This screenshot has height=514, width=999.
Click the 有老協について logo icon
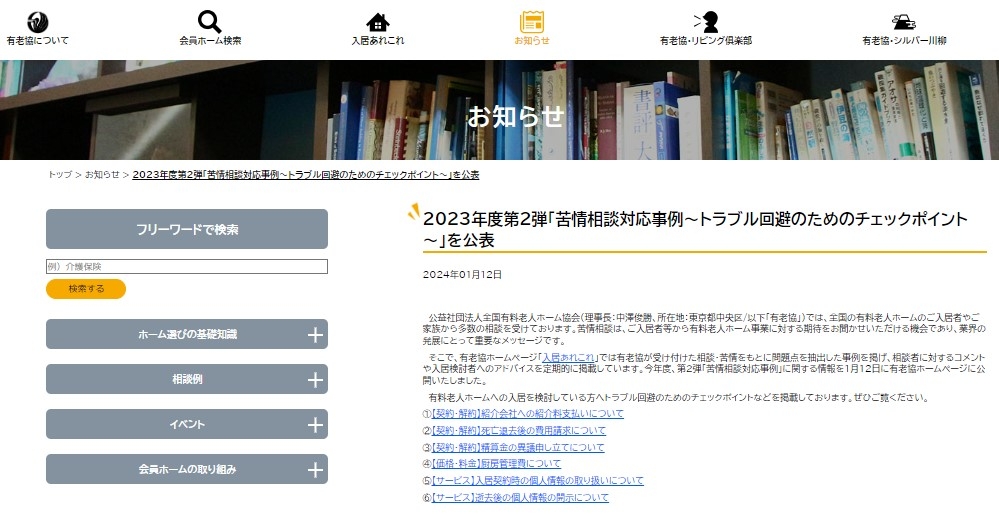pos(37,22)
